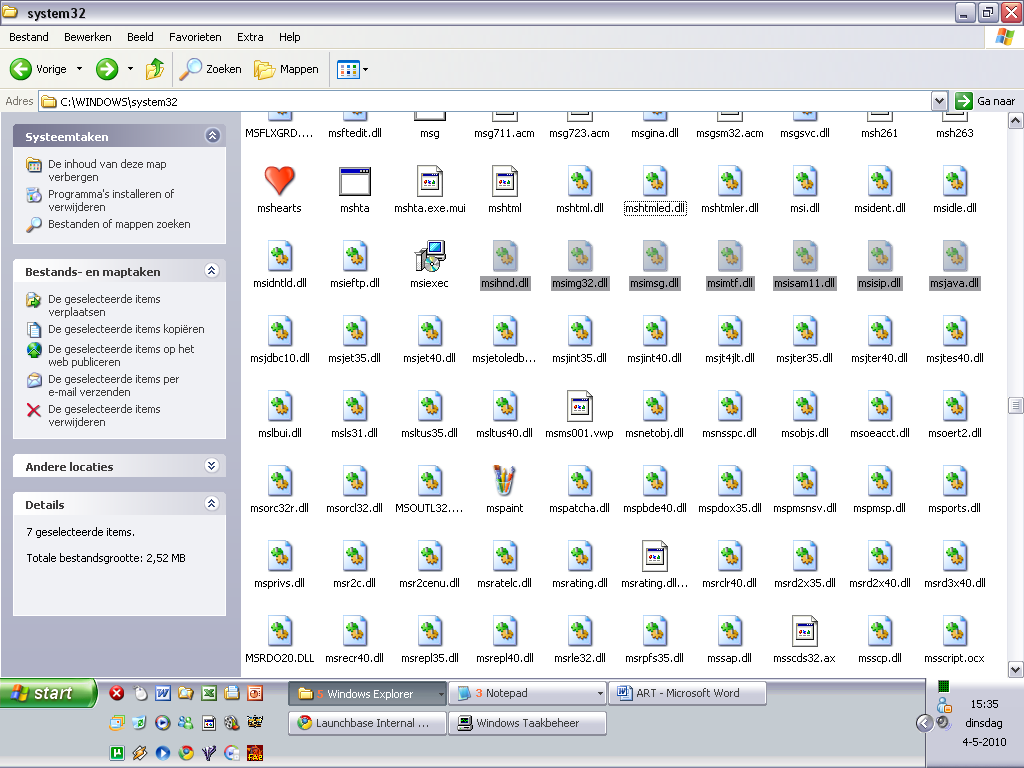
Task: Expand the Andere locaties panel
Action: coord(211,466)
